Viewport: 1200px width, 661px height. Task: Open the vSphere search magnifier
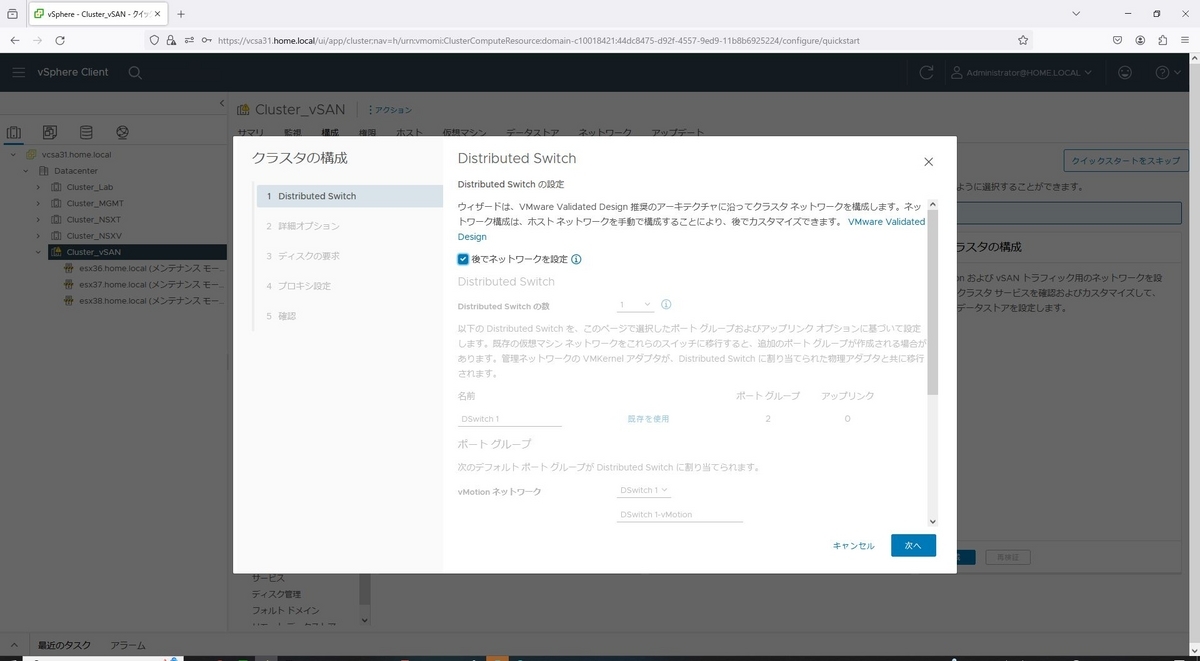tap(135, 72)
